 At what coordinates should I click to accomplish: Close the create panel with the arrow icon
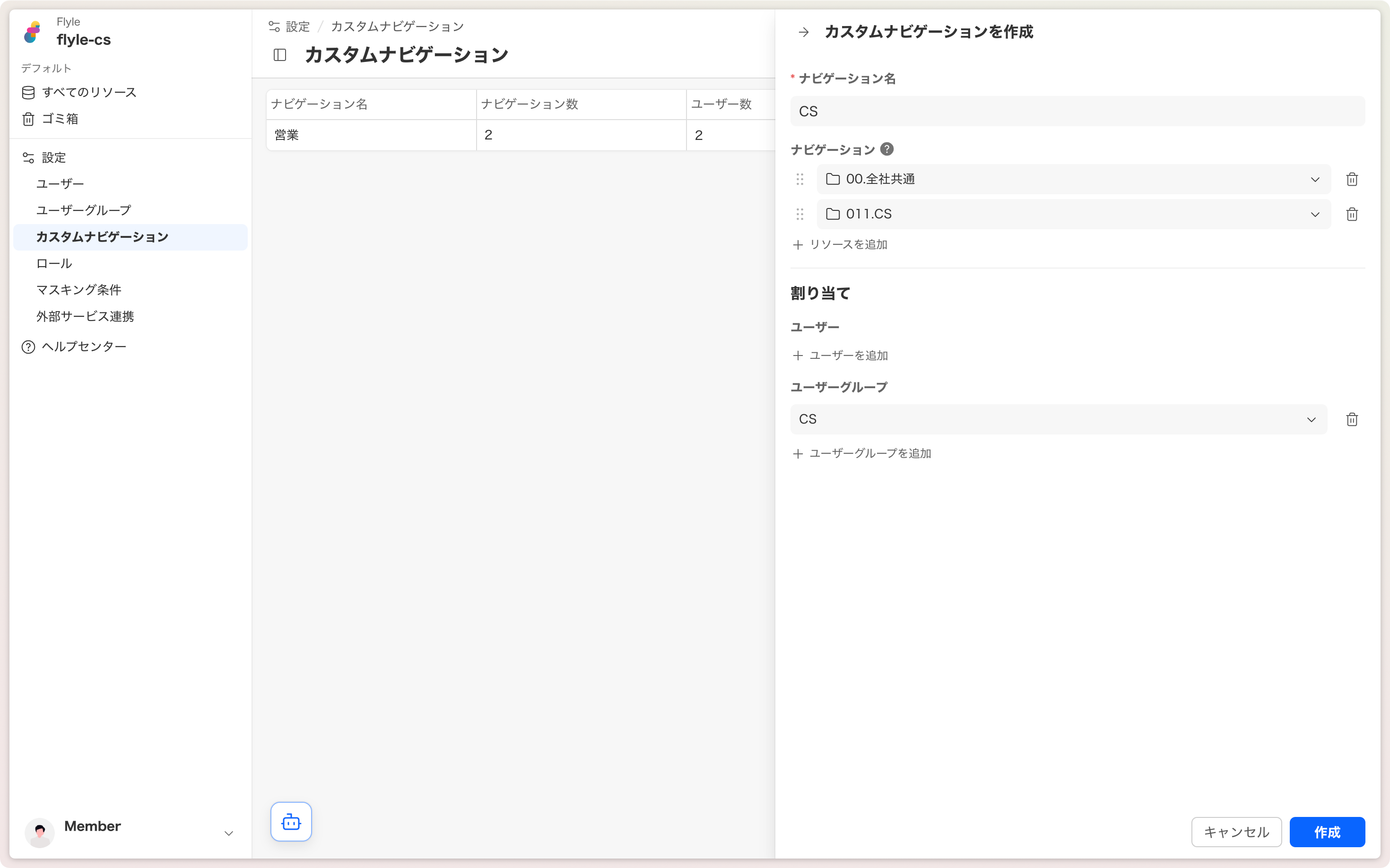coord(803,32)
